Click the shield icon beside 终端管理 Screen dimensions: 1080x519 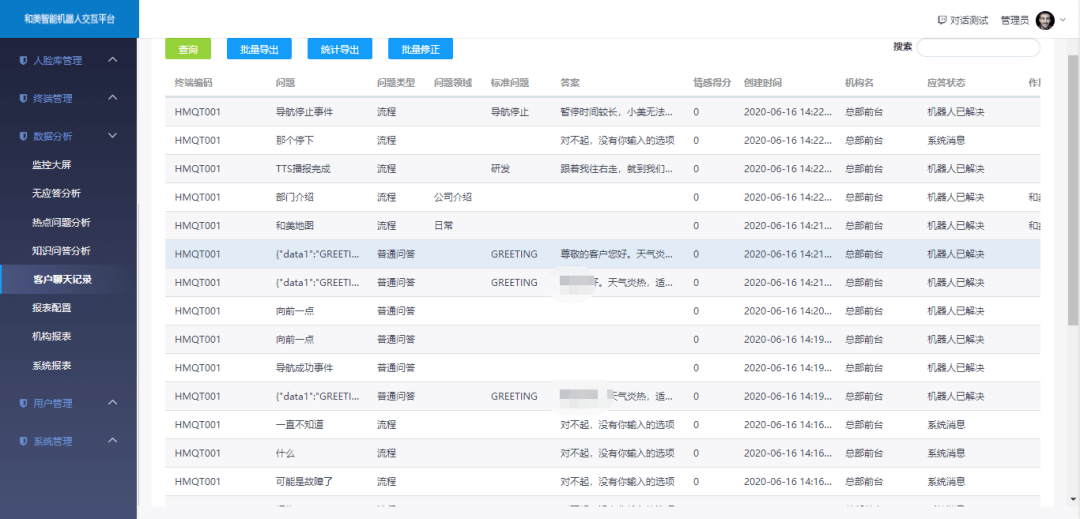(23, 98)
